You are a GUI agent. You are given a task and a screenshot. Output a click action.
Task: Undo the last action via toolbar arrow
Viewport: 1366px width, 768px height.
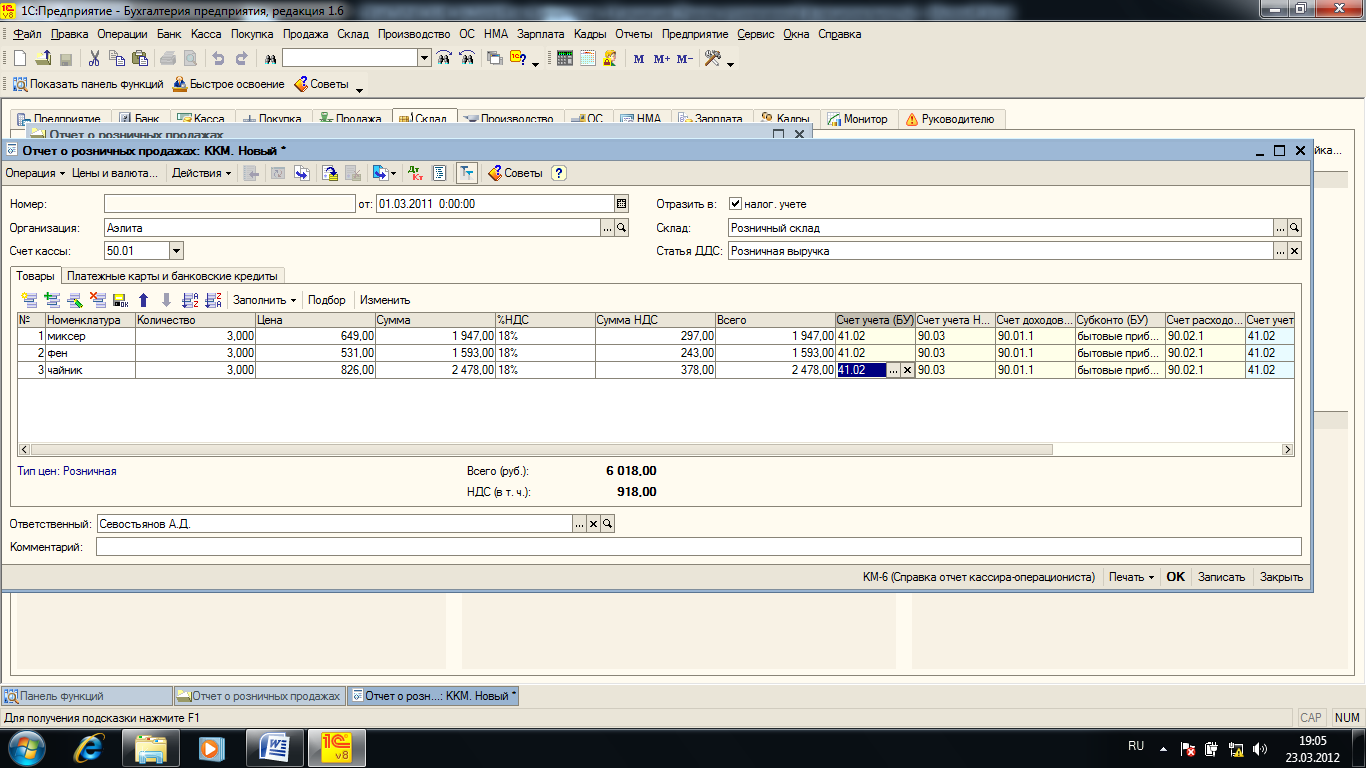pyautogui.click(x=218, y=59)
